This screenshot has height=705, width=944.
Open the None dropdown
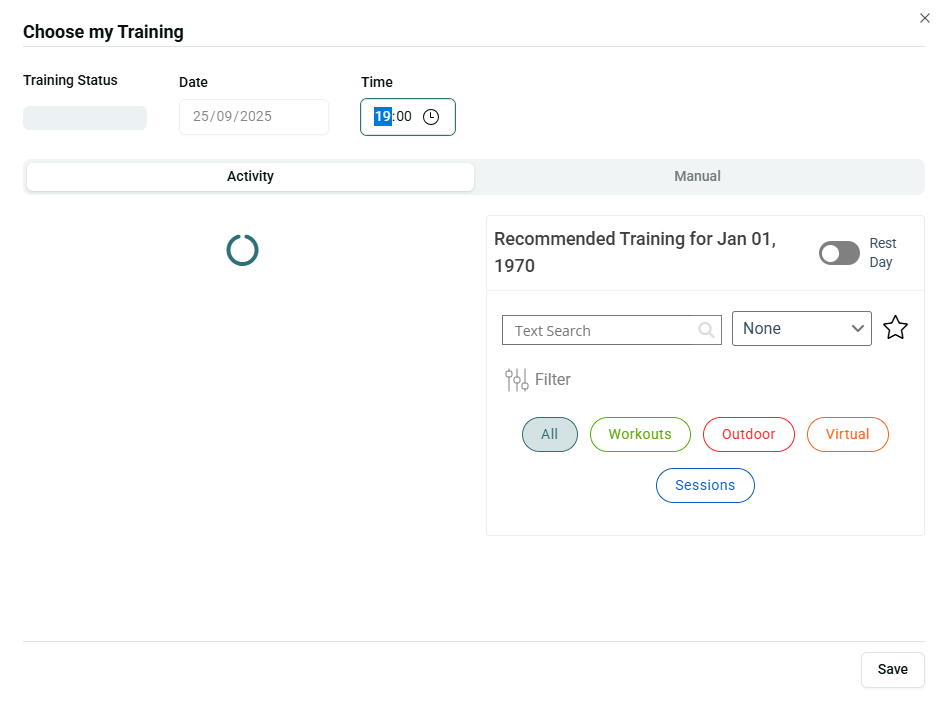click(801, 328)
